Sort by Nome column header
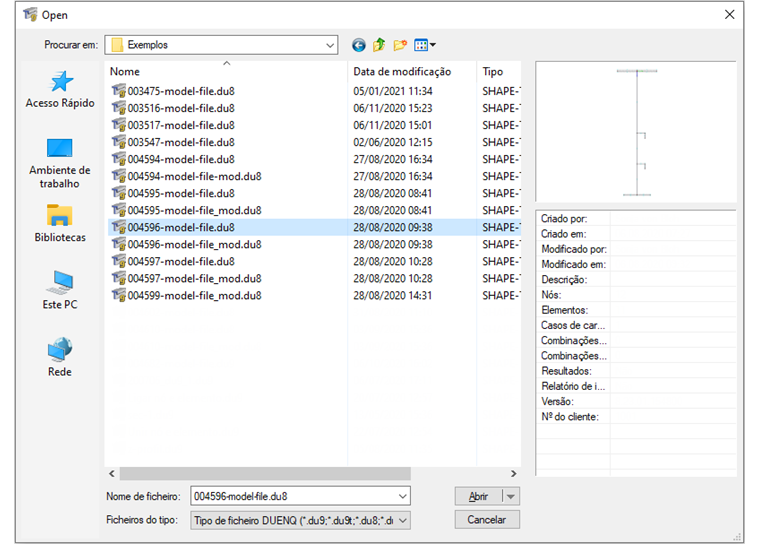This screenshot has width=760, height=544. coord(226,71)
